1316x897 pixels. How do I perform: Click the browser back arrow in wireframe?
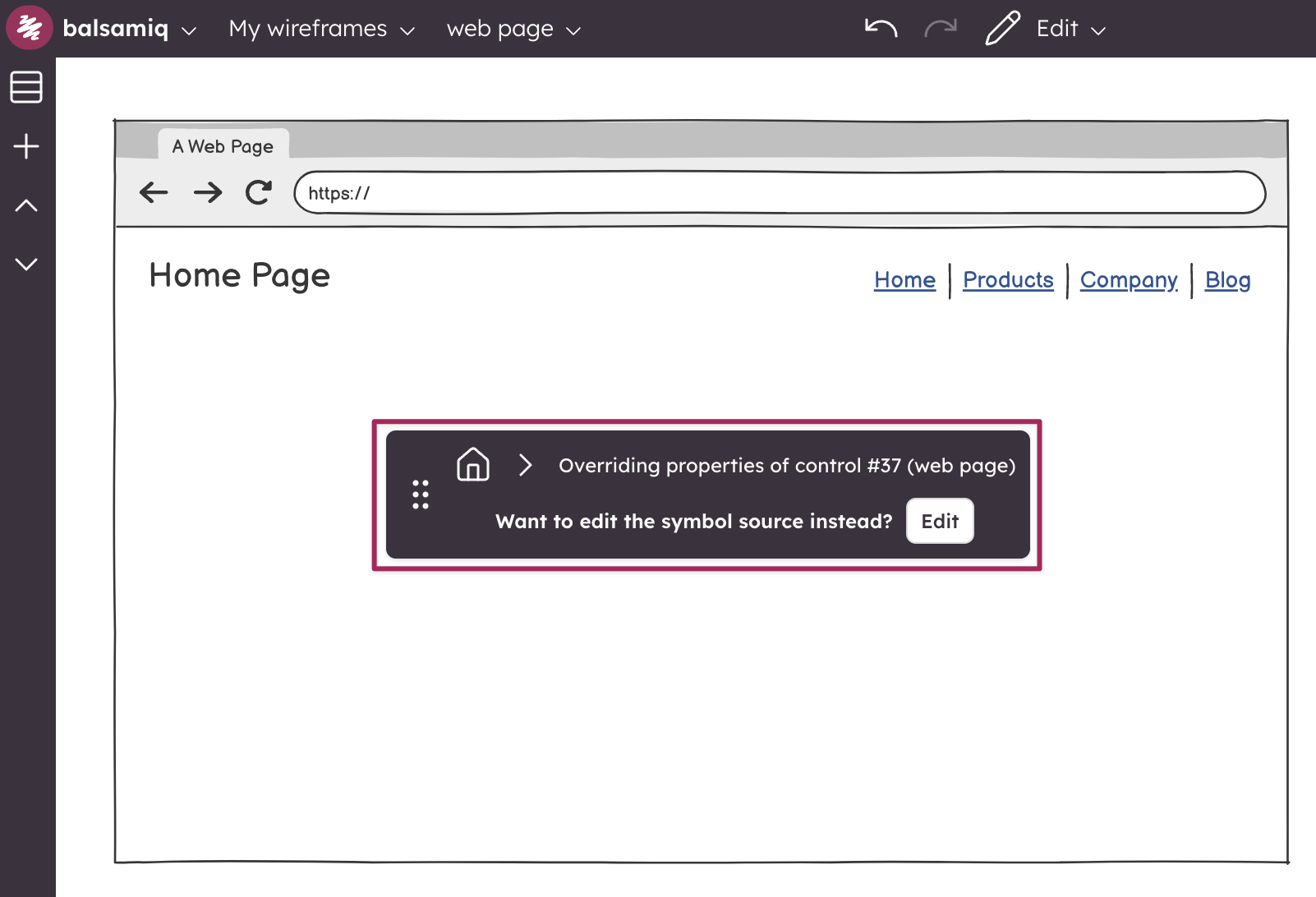pyautogui.click(x=154, y=193)
